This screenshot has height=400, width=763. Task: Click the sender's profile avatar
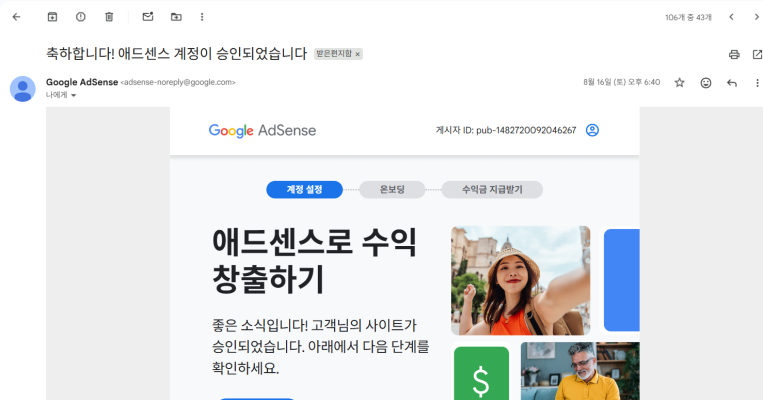pos(23,89)
